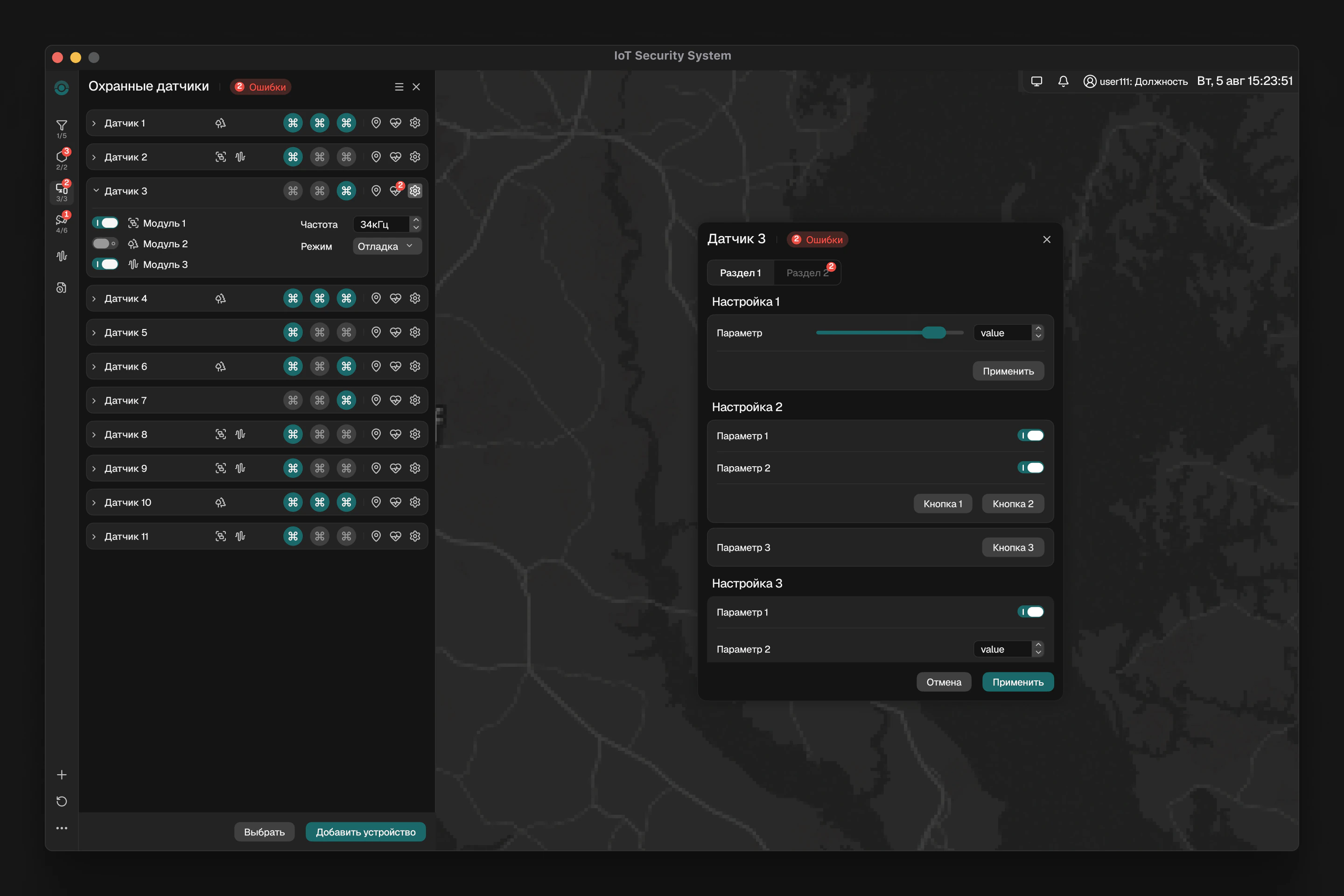Image resolution: width=1344 pixels, height=896 pixels.
Task: Toggle second command button of Датчик 2
Action: click(319, 157)
